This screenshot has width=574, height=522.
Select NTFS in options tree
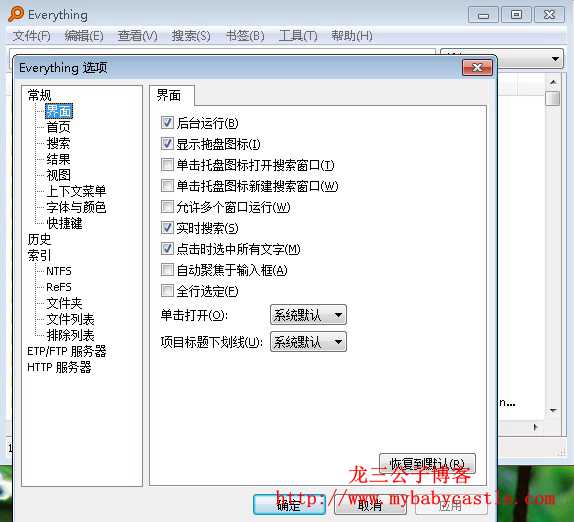tap(59, 271)
